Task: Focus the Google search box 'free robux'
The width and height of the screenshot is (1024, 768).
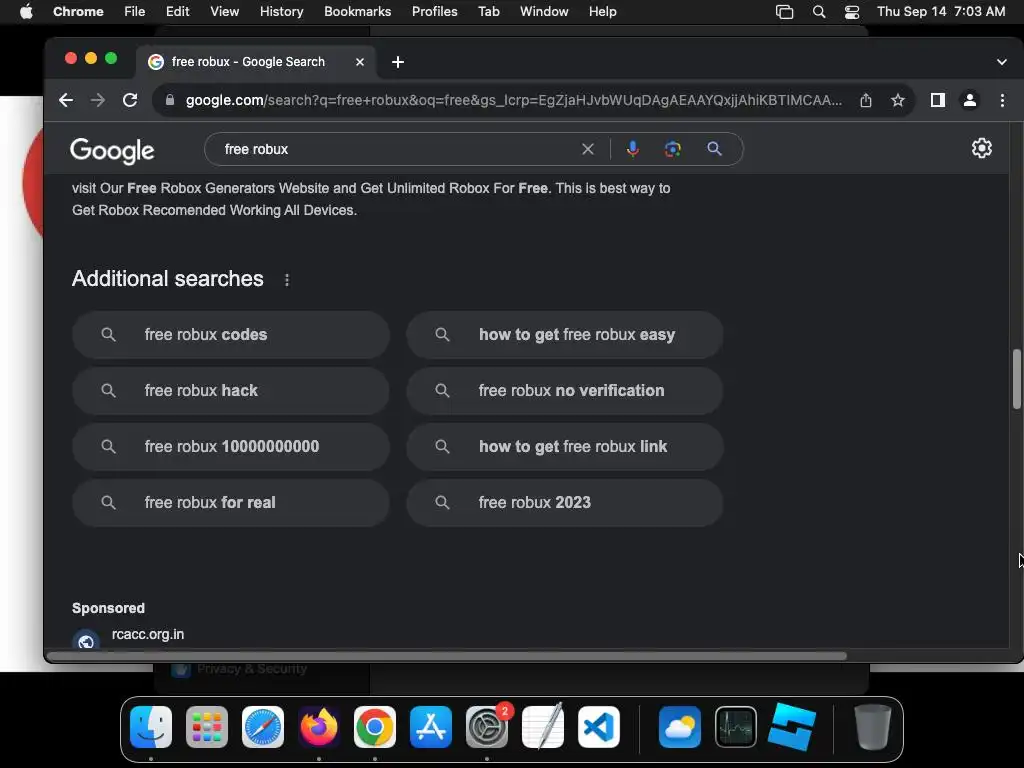Action: point(398,149)
